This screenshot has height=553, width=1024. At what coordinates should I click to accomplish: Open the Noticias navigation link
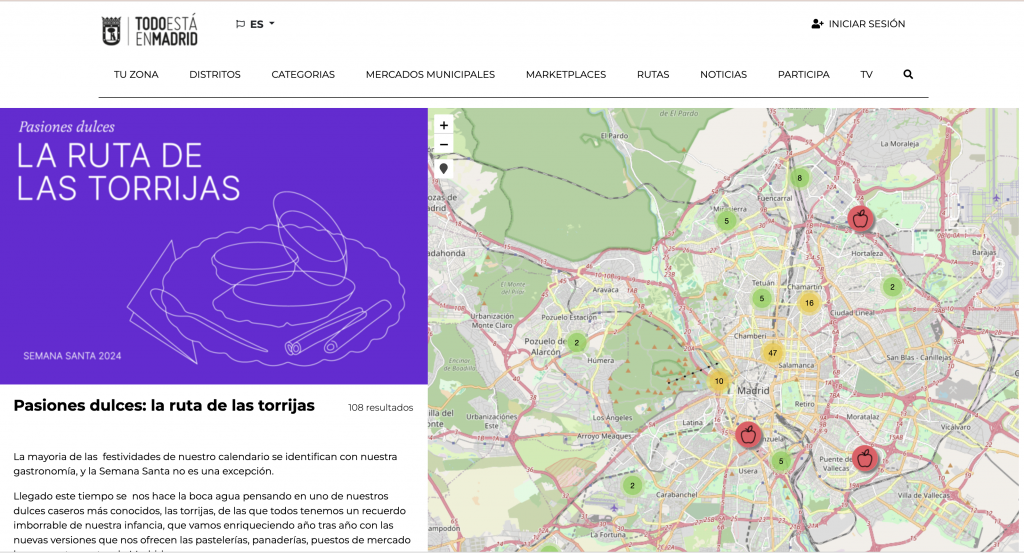(x=723, y=74)
